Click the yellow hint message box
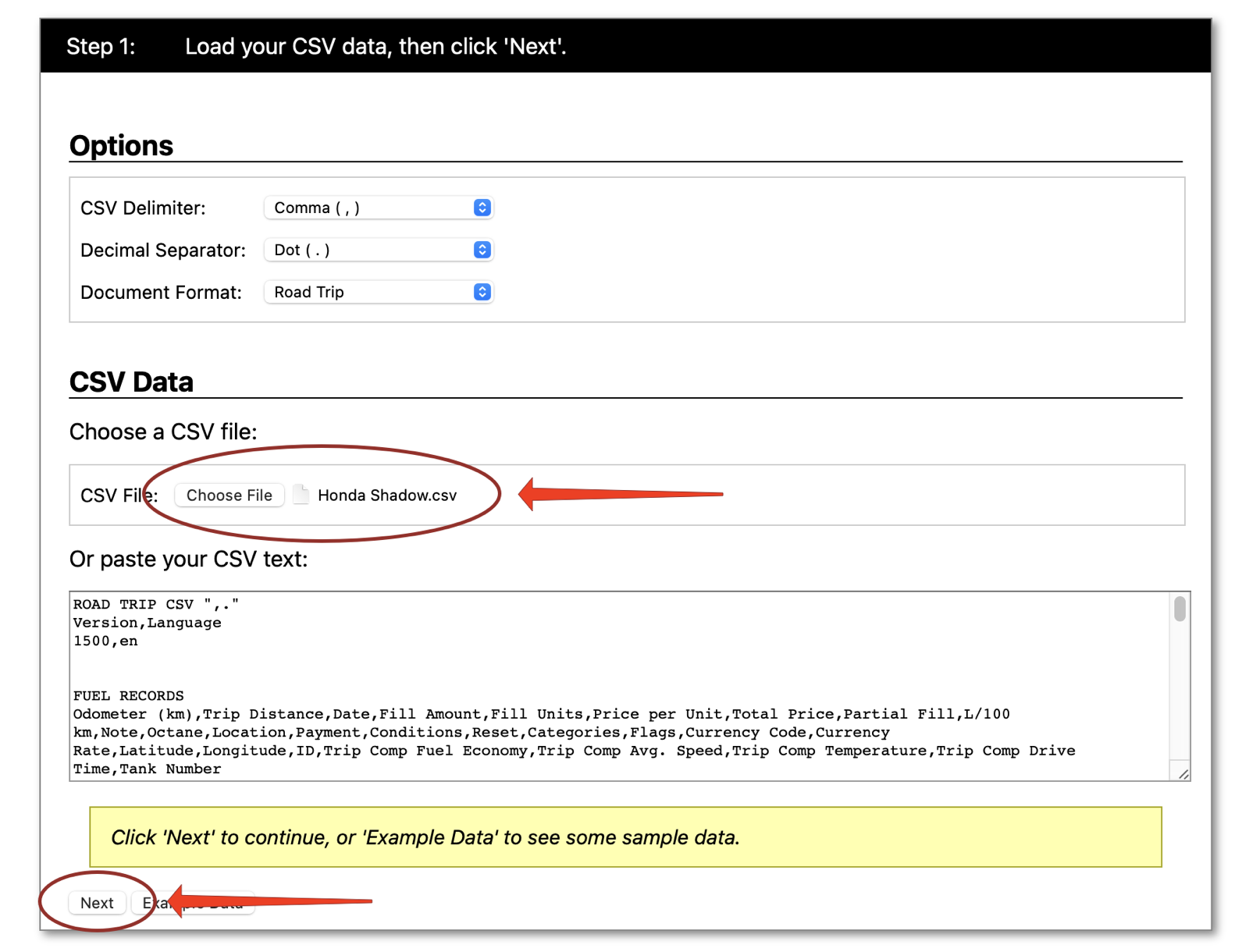 625,837
